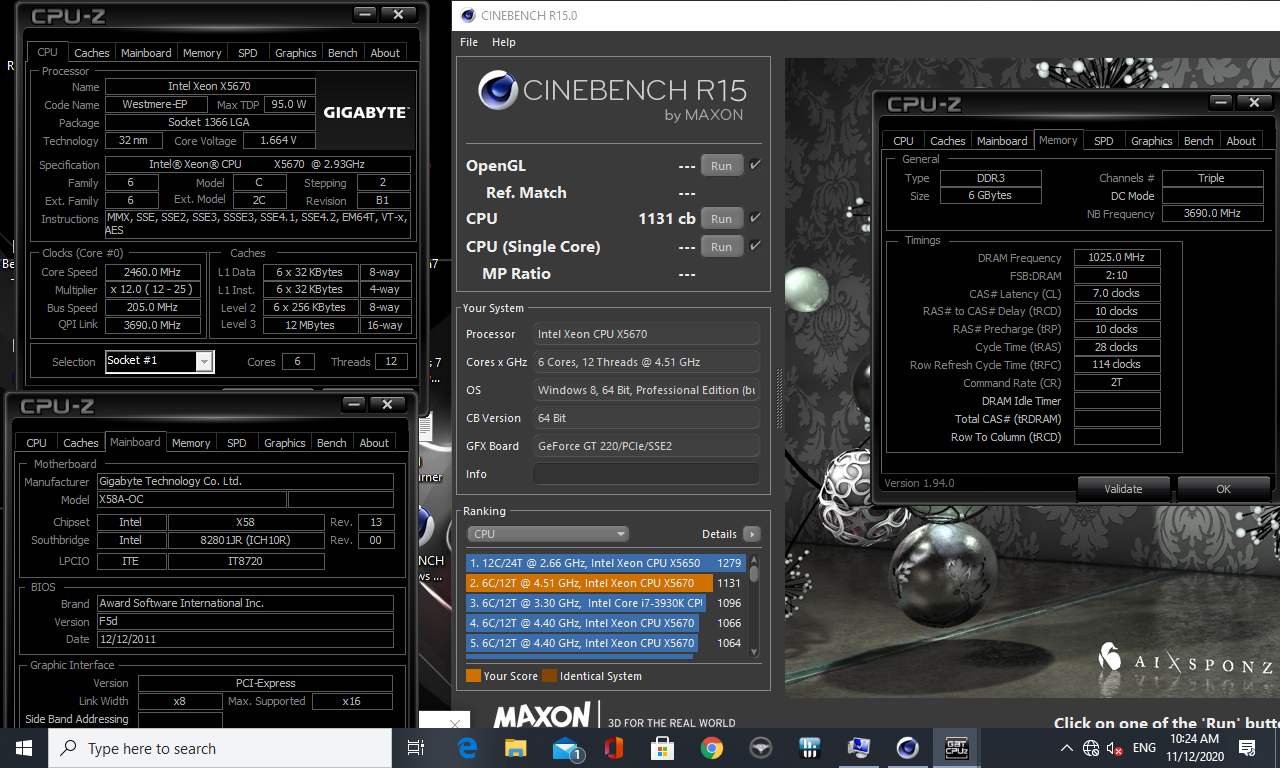The height and width of the screenshot is (768, 1280).
Task: Open the Office app on the taskbar
Action: tap(614, 748)
